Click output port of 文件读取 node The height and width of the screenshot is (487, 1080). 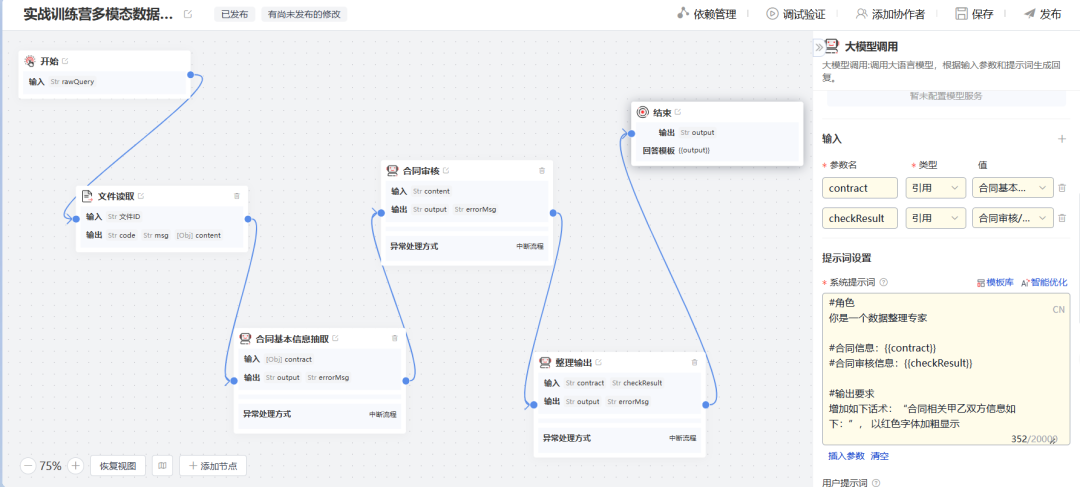point(247,219)
